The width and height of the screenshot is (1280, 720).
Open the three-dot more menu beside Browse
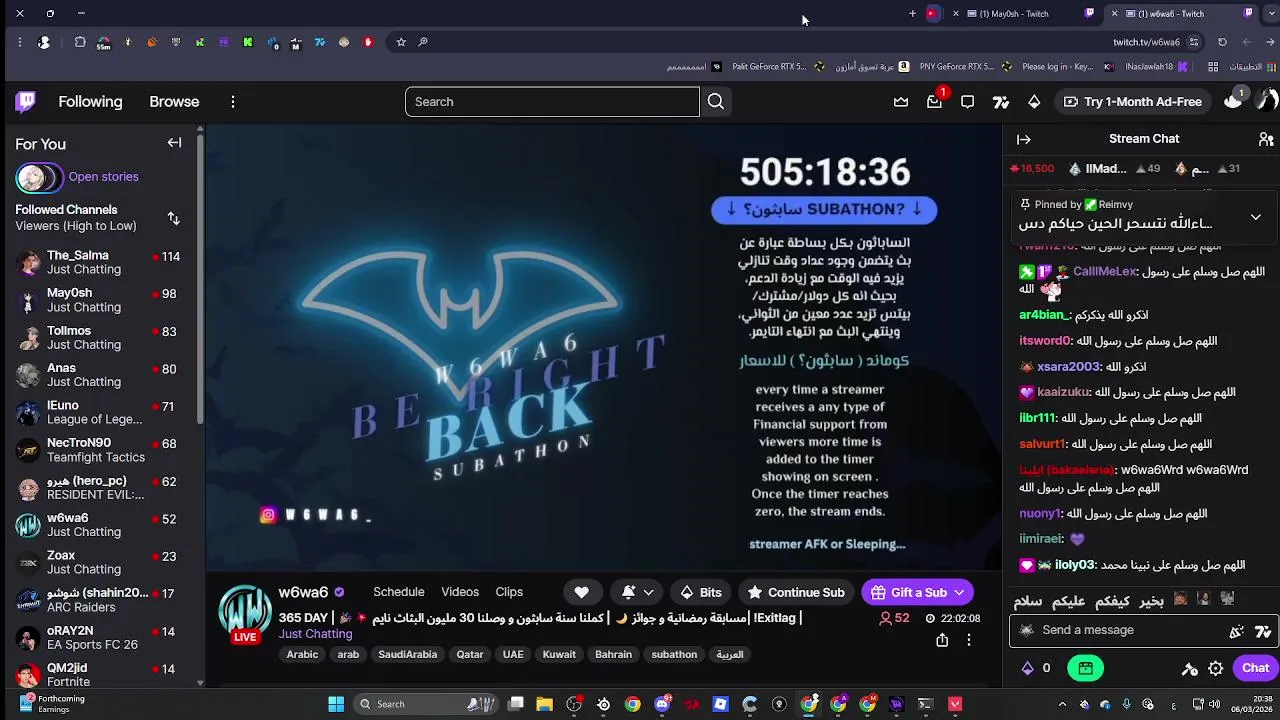point(232,102)
